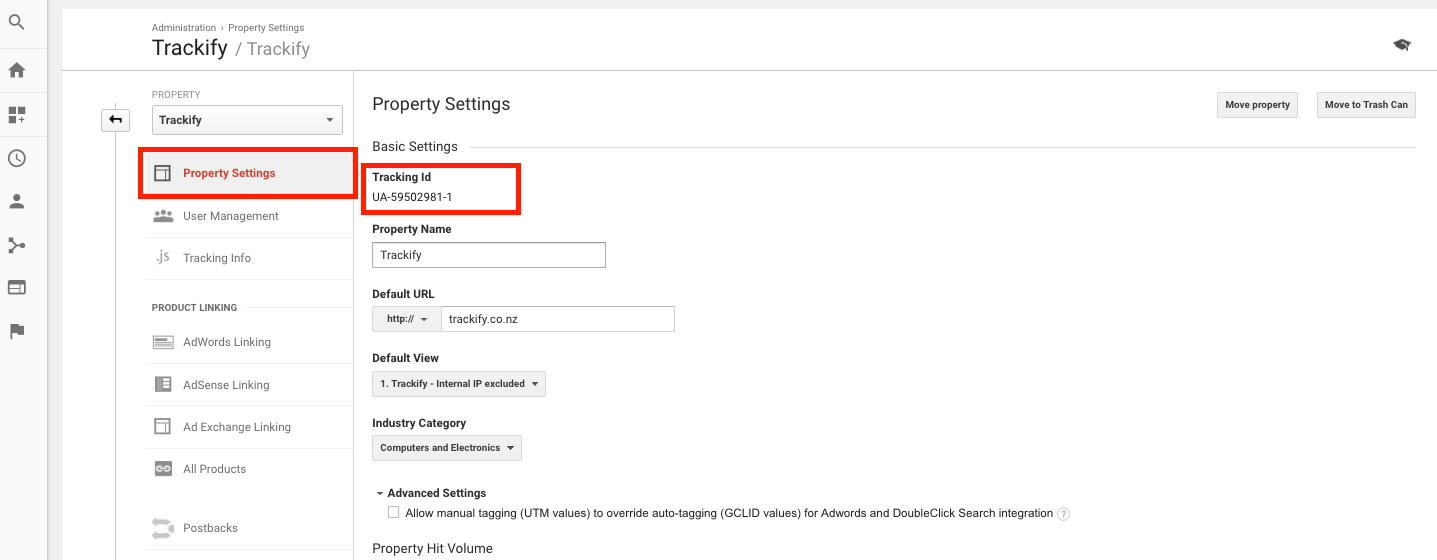The width and height of the screenshot is (1437, 560).
Task: Enable manual tagging override checkbox
Action: click(393, 513)
